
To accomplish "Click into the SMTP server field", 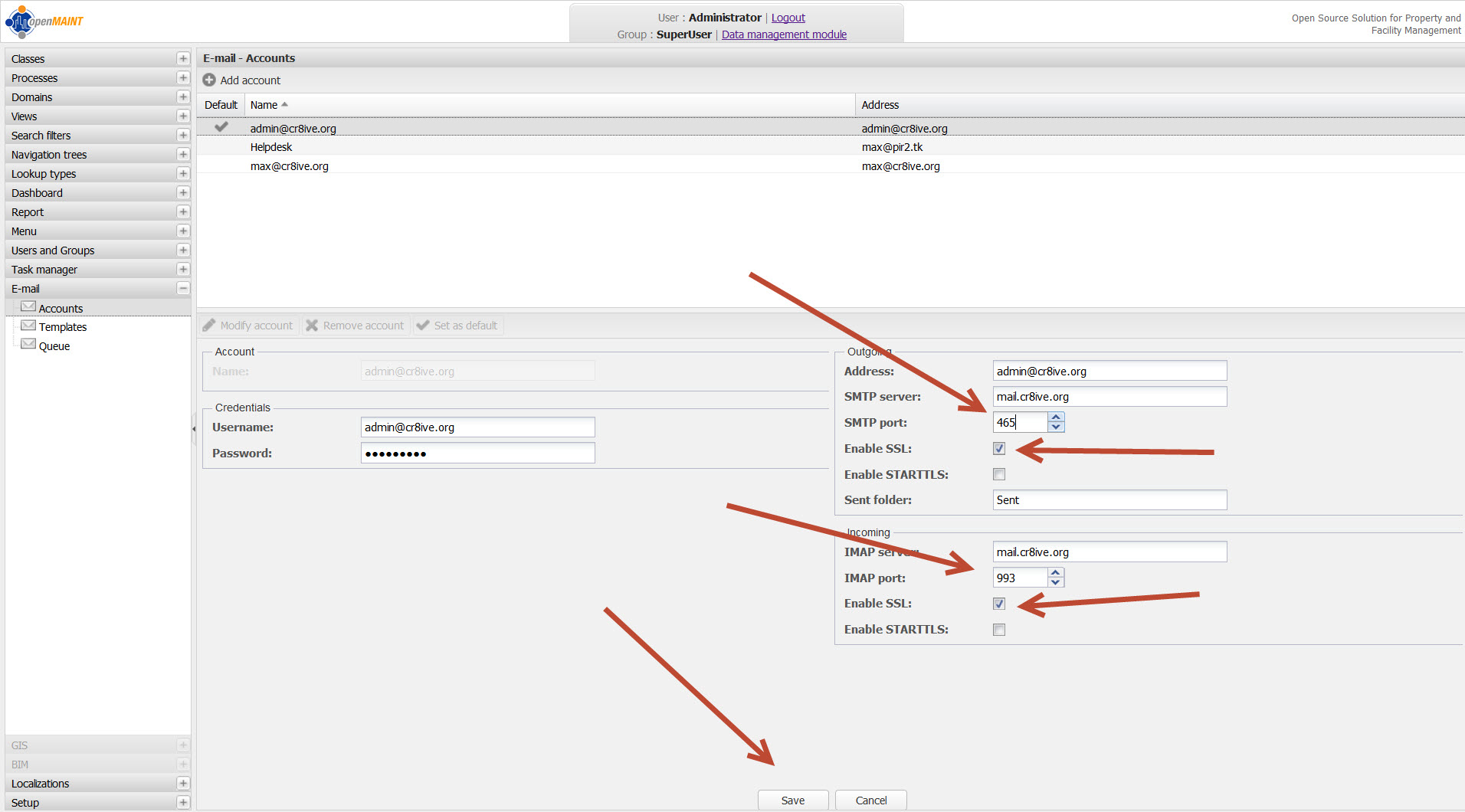I will tap(1109, 397).
